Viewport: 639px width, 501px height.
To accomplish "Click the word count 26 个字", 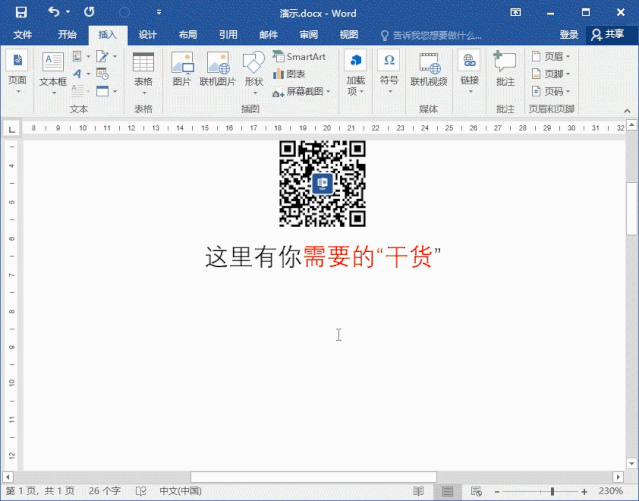I will (x=104, y=491).
